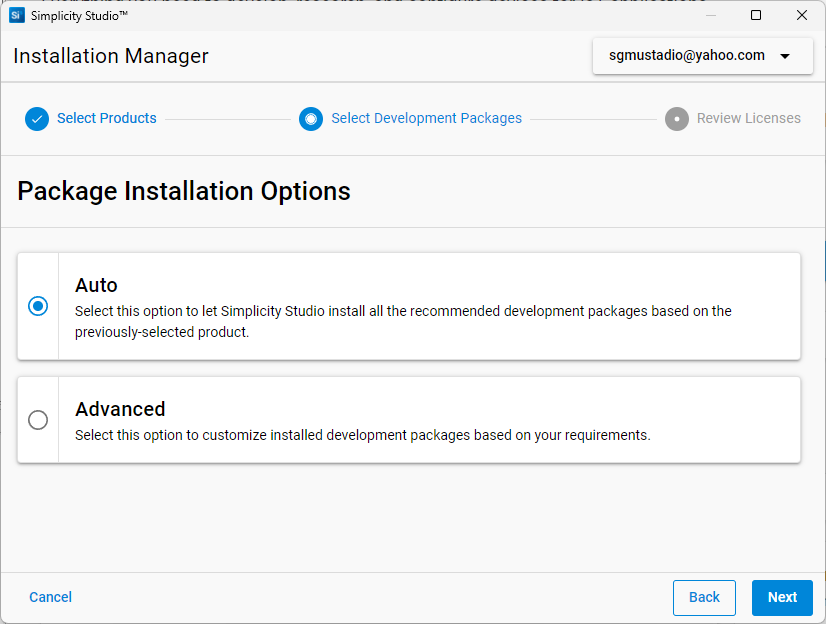Click the Select Development Packages step icon
Image resolution: width=826 pixels, height=624 pixels.
tap(311, 118)
